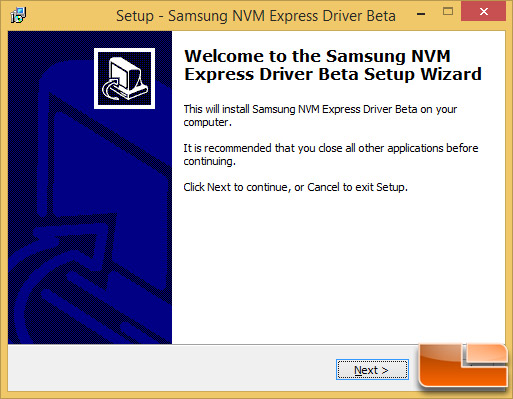Open the setup icon system menu

tap(18, 15)
